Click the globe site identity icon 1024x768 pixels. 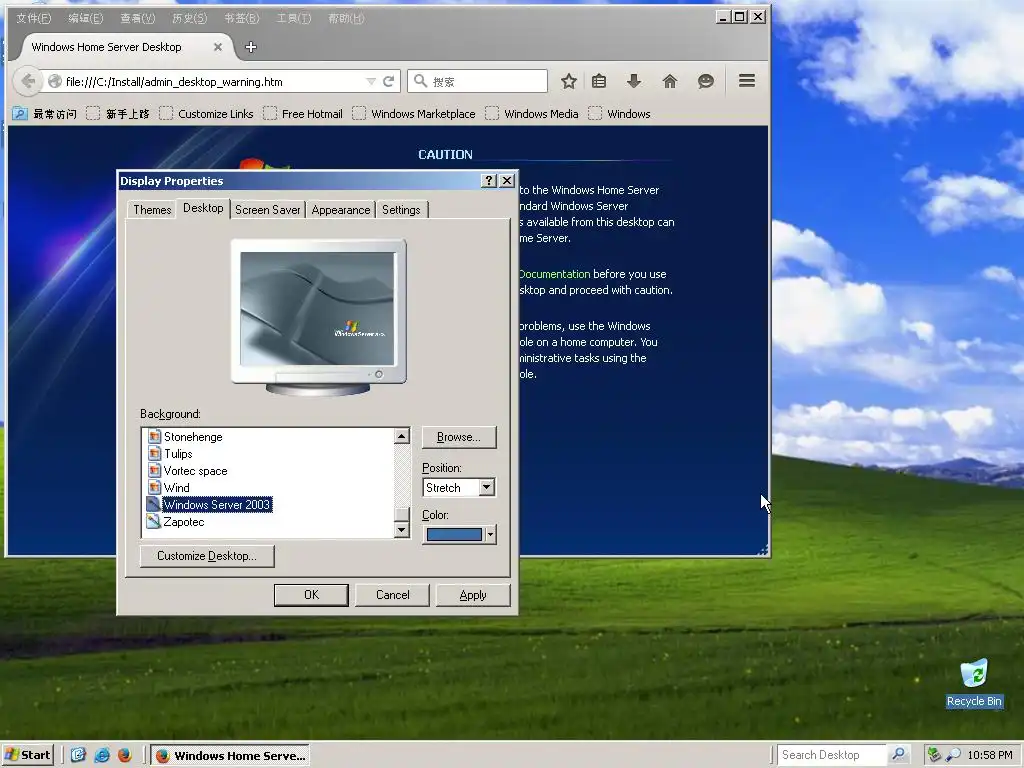pos(55,82)
